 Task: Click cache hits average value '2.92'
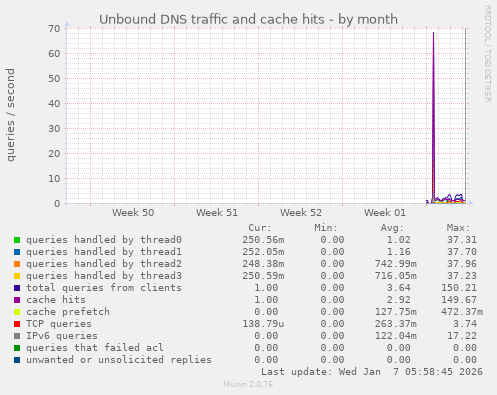pyautogui.click(x=399, y=300)
